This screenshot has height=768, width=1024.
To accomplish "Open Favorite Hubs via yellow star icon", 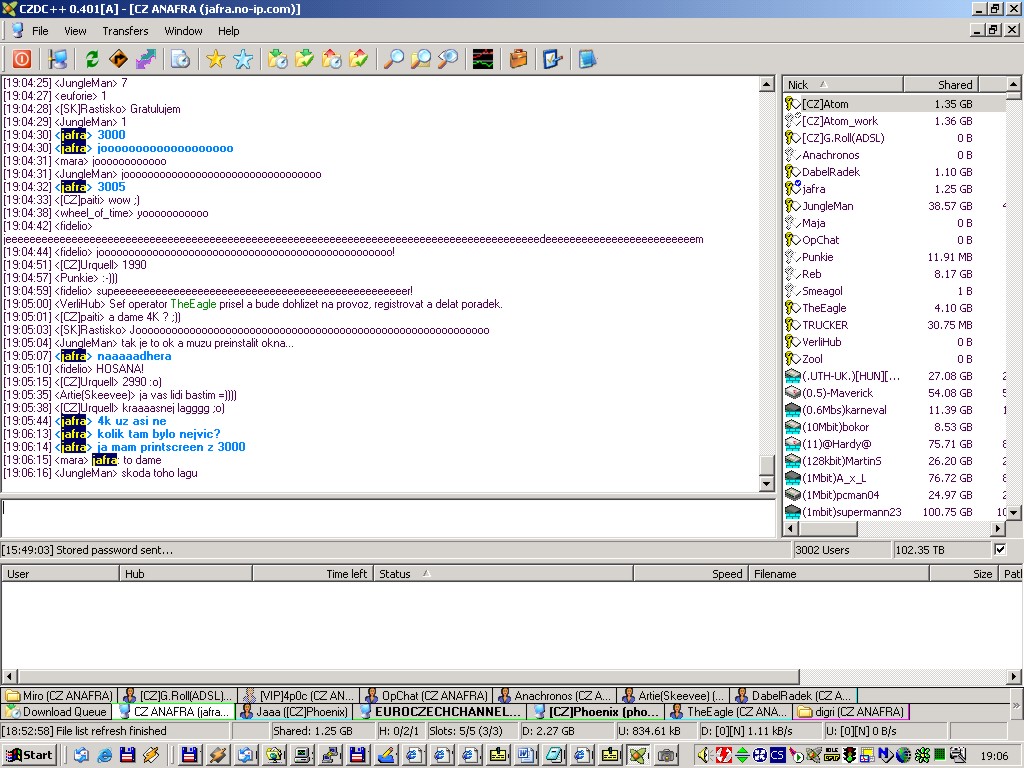I will (x=215, y=59).
